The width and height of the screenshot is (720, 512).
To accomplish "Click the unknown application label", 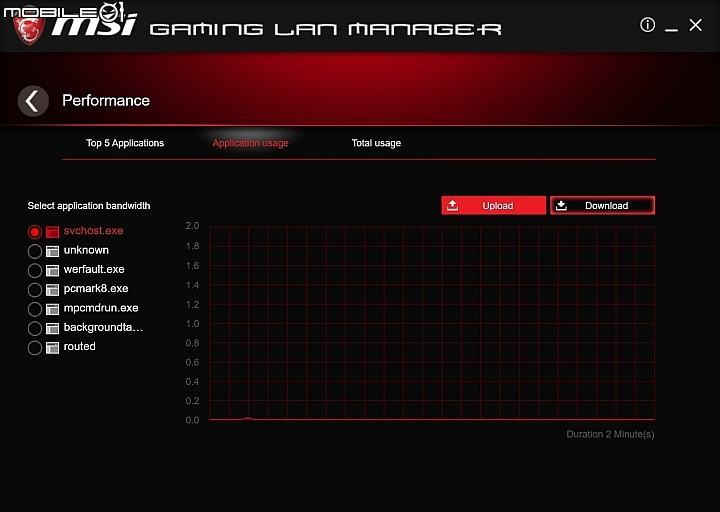I will (86, 250).
